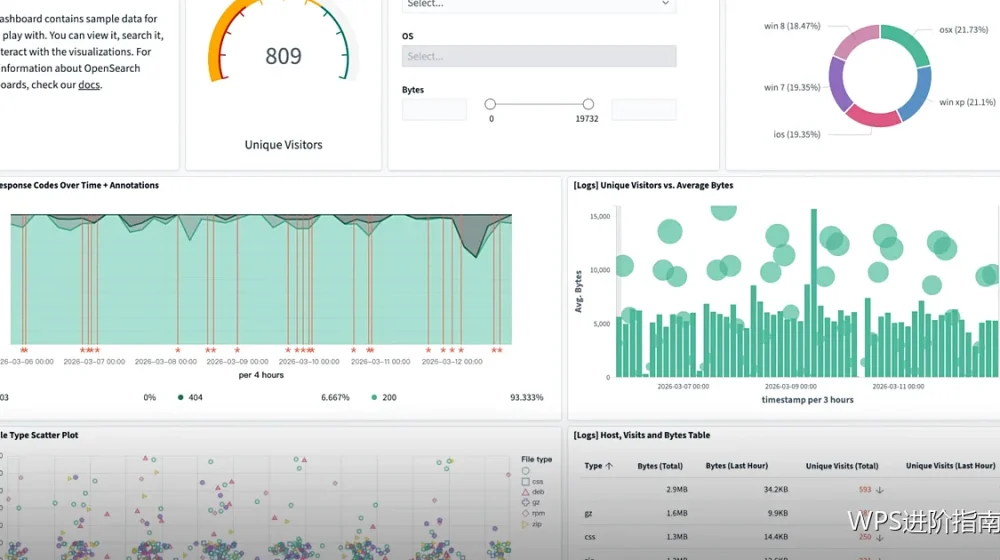The height and width of the screenshot is (560, 1000).
Task: Toggle the blank circle File type legend entry
Action: click(526, 471)
